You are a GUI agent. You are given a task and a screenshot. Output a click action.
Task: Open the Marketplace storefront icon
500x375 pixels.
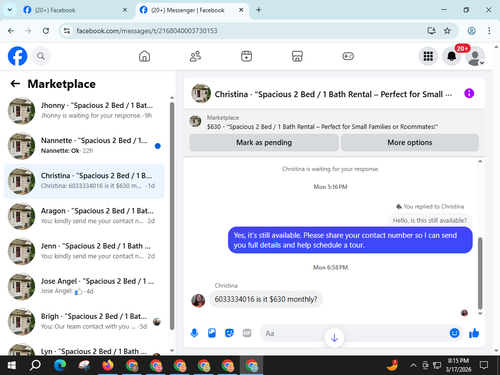click(297, 56)
